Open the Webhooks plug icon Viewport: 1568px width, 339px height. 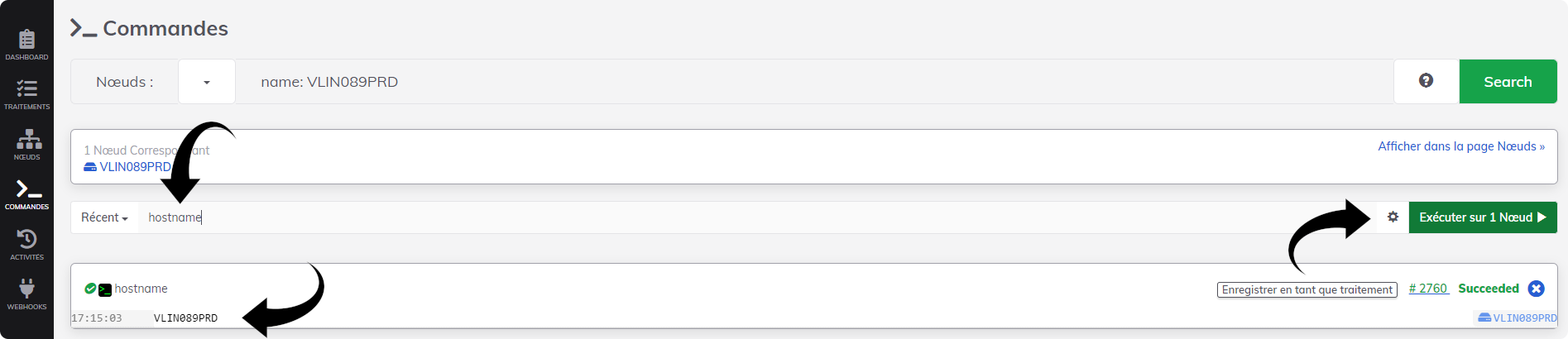(x=26, y=295)
